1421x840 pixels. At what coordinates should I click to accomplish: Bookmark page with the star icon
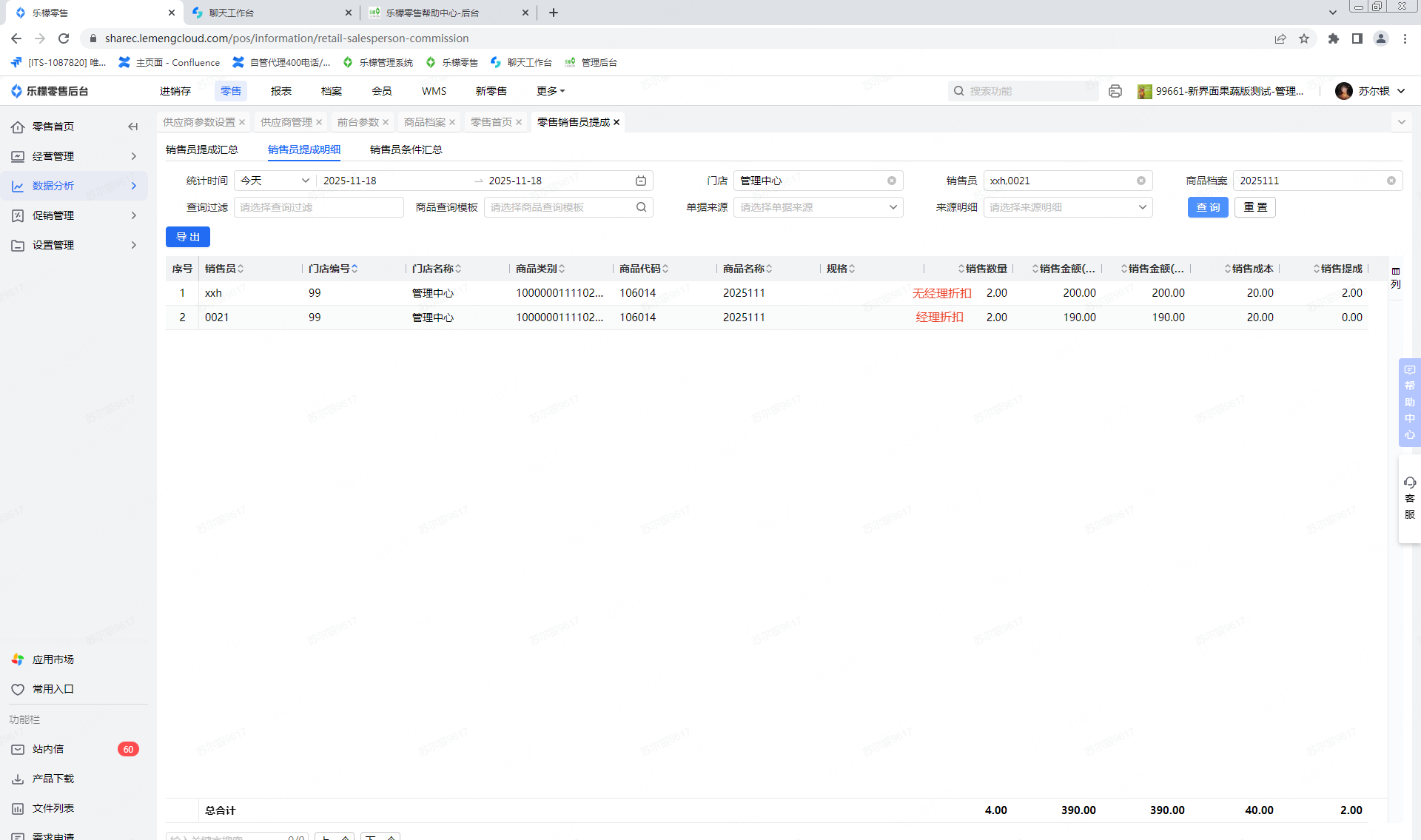1304,38
